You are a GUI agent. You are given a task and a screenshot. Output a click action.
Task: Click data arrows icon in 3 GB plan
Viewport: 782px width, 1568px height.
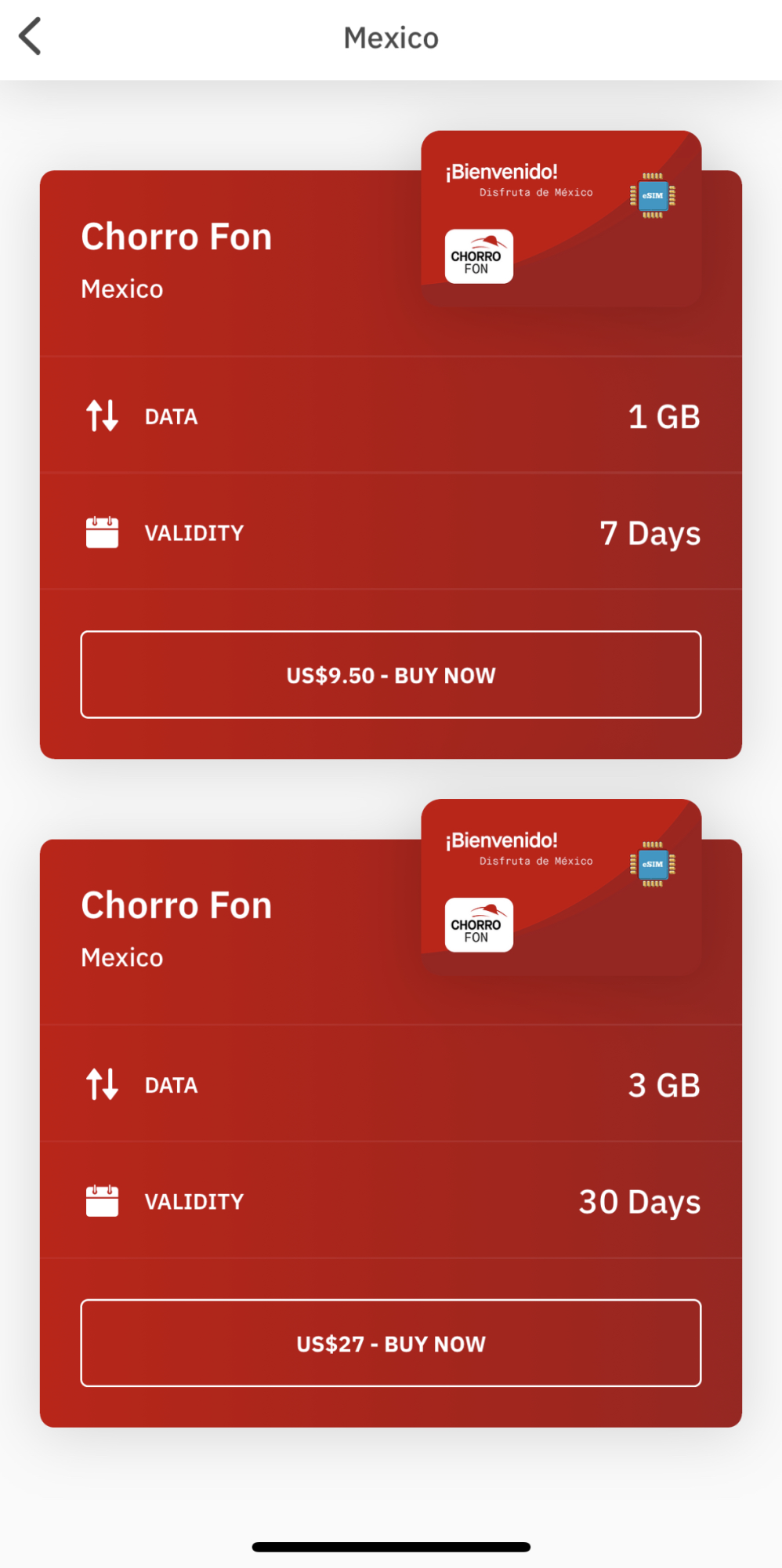[102, 1085]
